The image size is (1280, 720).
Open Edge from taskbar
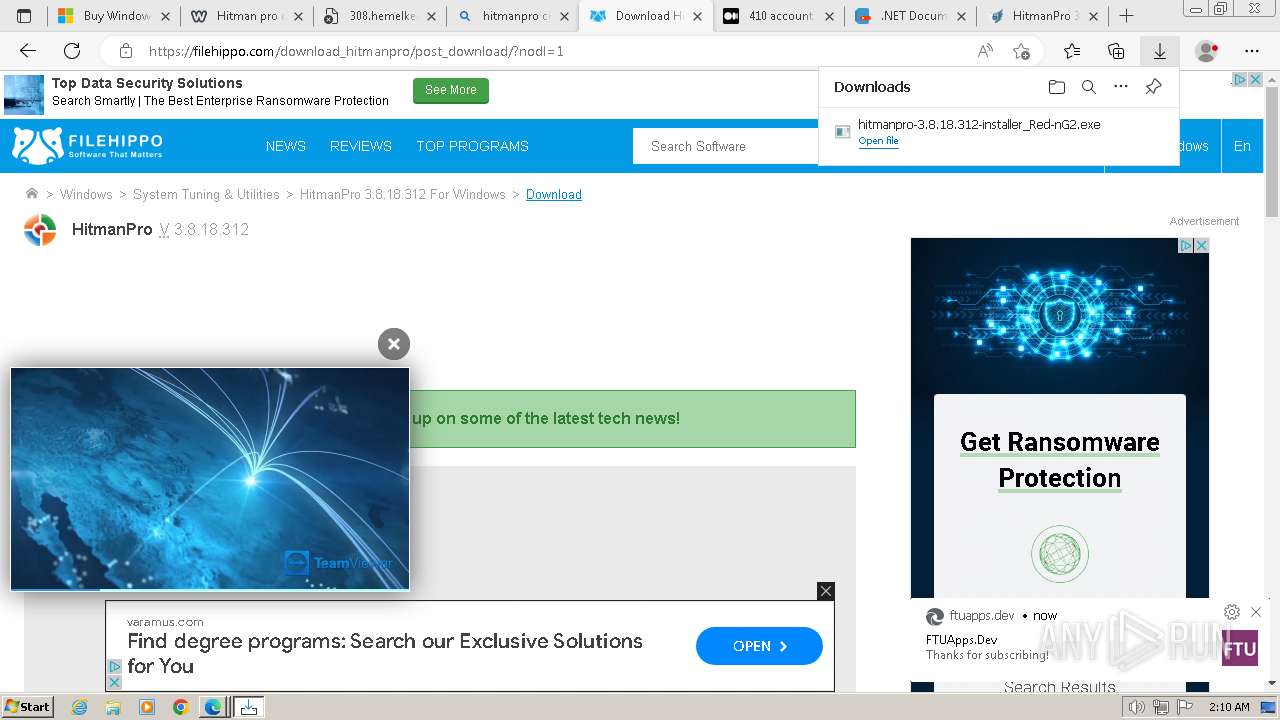213,707
